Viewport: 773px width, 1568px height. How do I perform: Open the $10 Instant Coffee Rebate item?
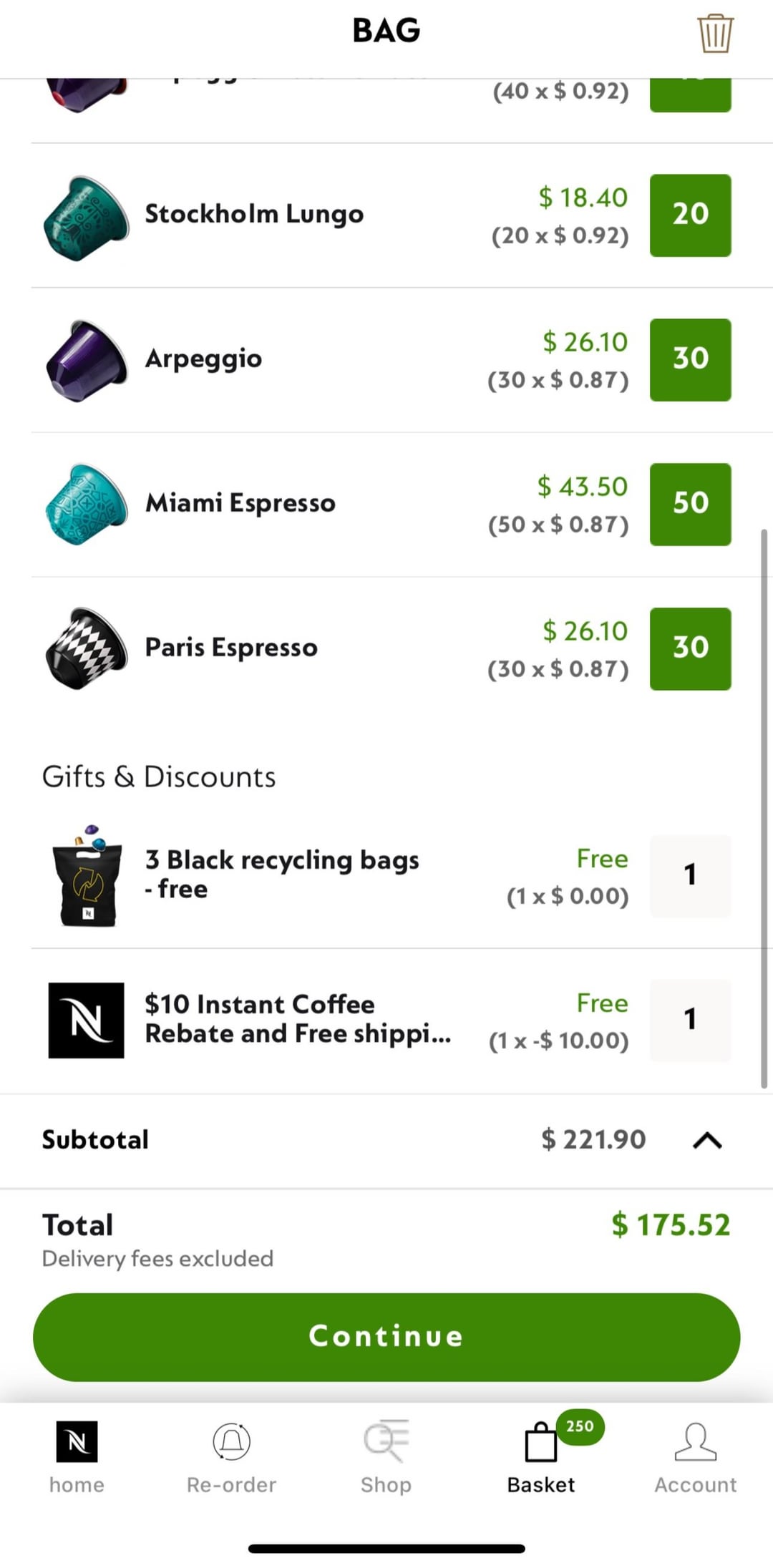297,1019
